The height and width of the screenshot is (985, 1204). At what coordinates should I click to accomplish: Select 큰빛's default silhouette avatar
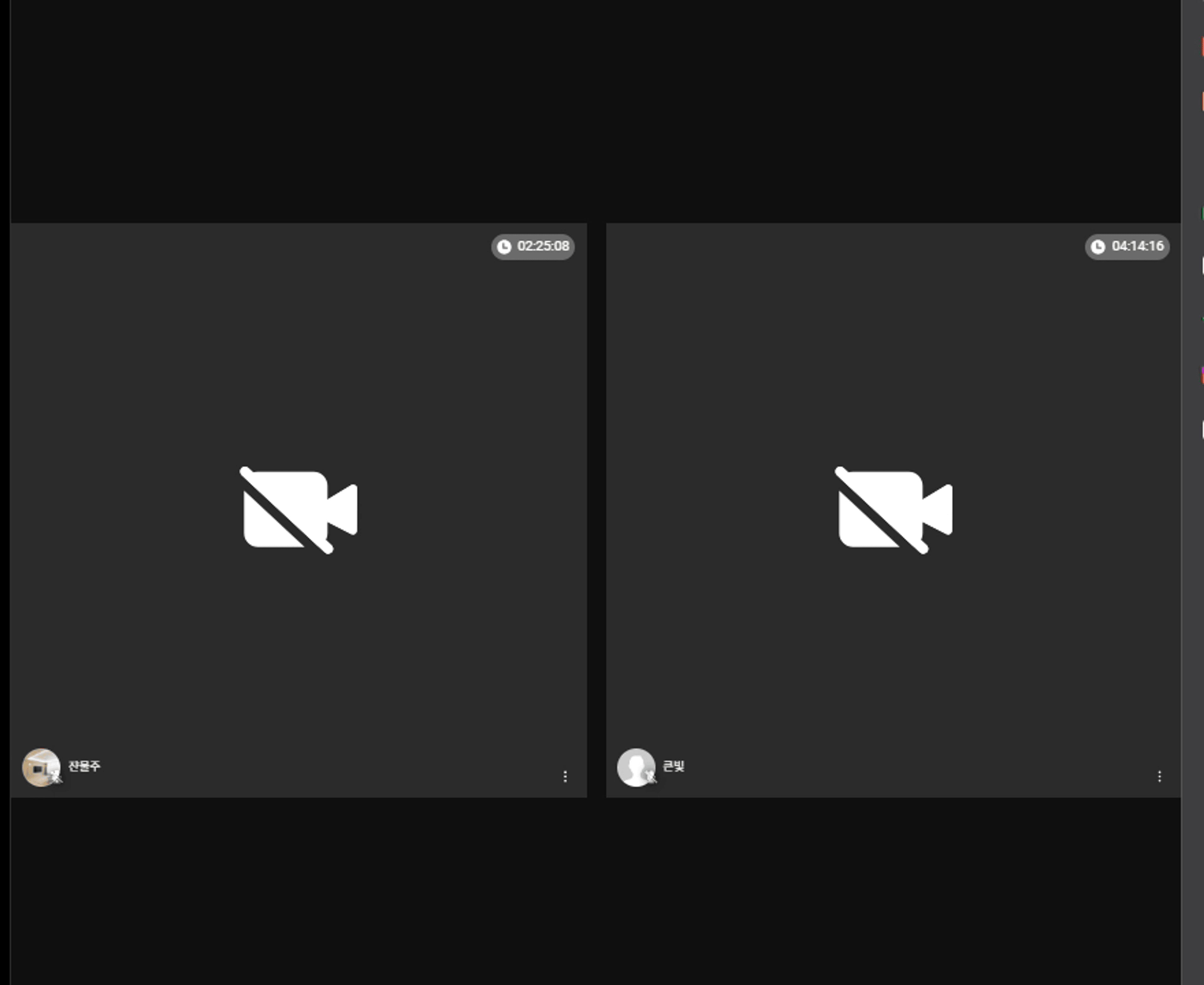636,768
